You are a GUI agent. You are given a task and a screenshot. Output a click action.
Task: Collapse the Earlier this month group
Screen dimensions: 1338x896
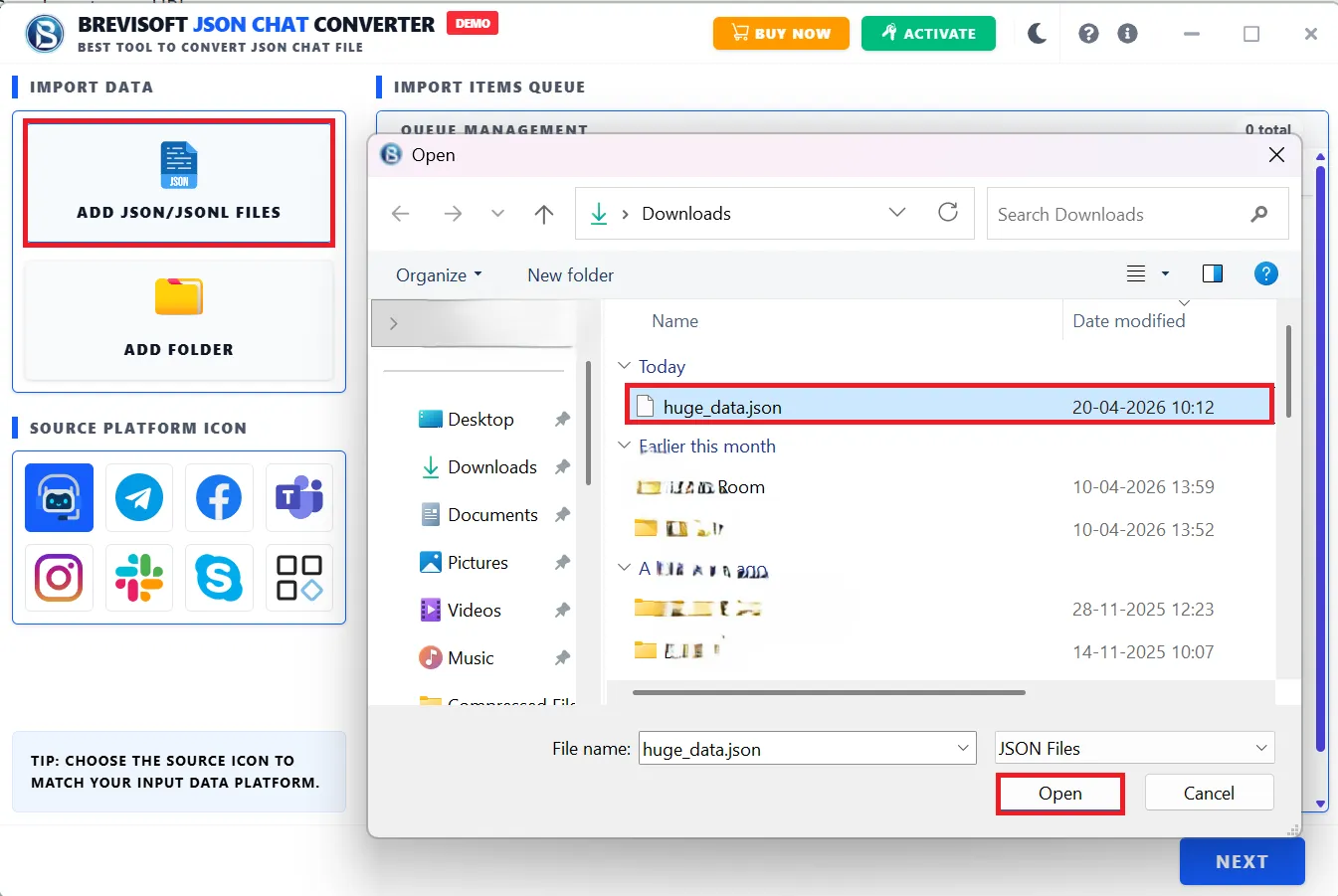coord(624,446)
